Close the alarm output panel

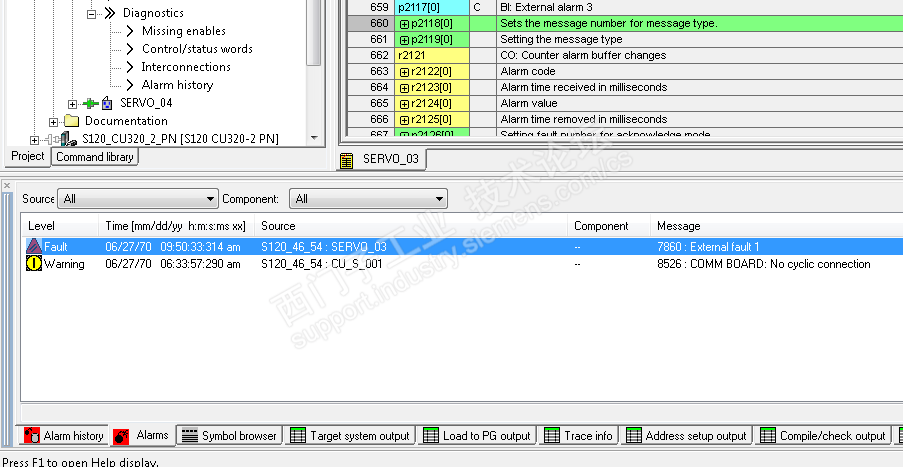[x=7, y=185]
